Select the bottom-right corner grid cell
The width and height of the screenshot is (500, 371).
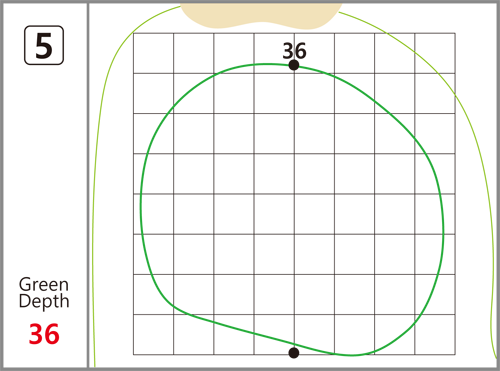click(x=435, y=334)
